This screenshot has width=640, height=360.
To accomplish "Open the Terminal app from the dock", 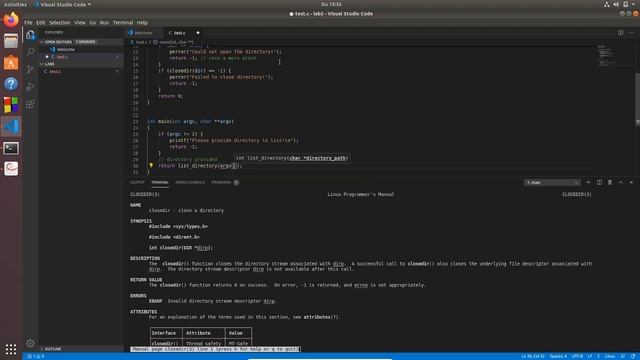I will click(11, 148).
